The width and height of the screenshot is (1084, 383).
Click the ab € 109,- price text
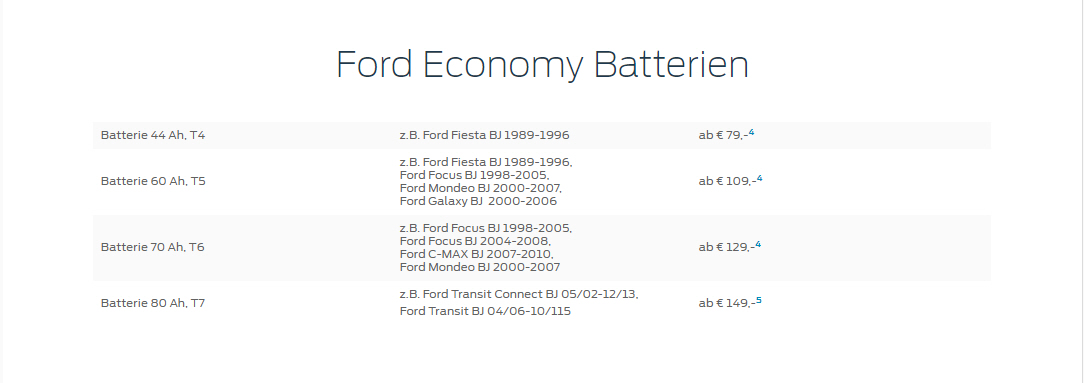[x=727, y=182]
